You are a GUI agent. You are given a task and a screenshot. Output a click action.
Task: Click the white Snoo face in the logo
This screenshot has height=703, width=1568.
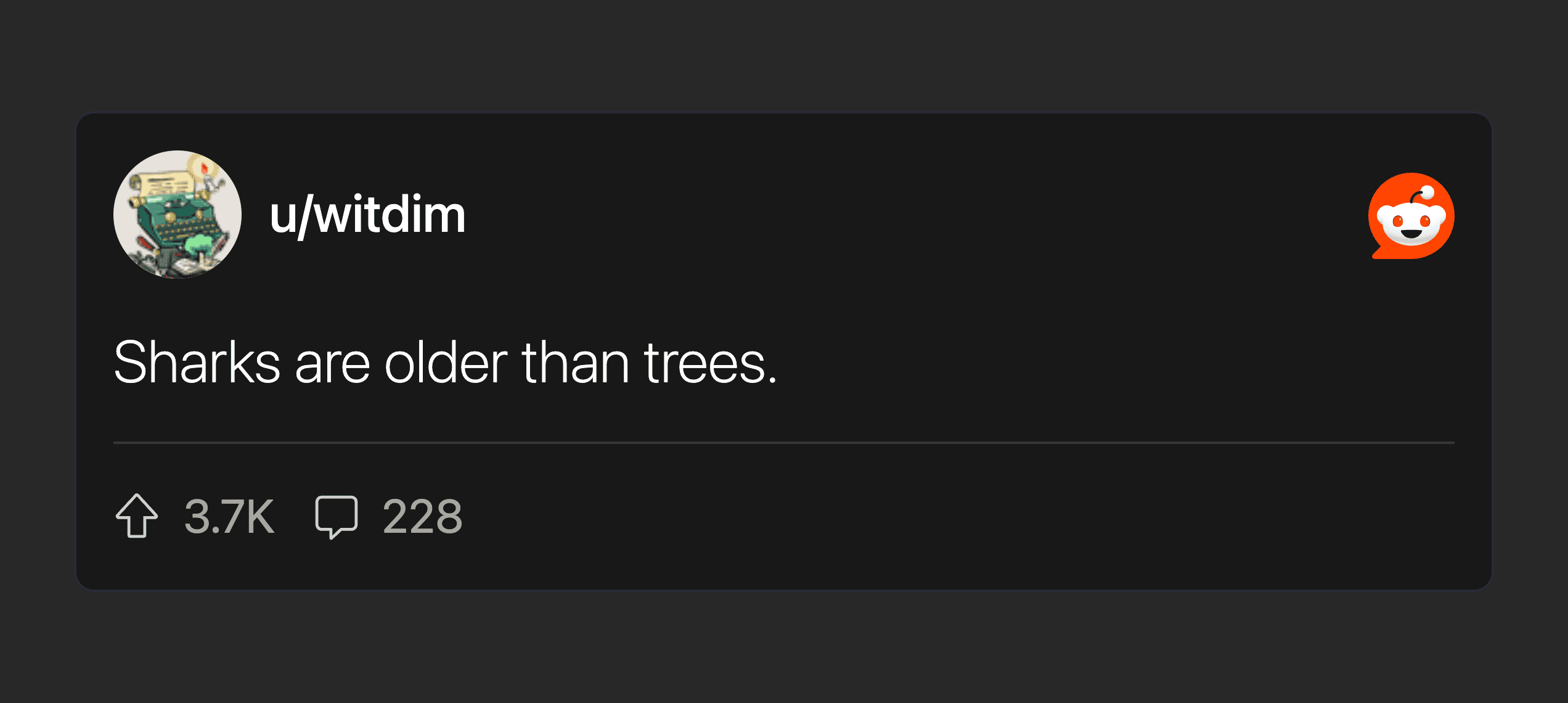pos(1411,224)
